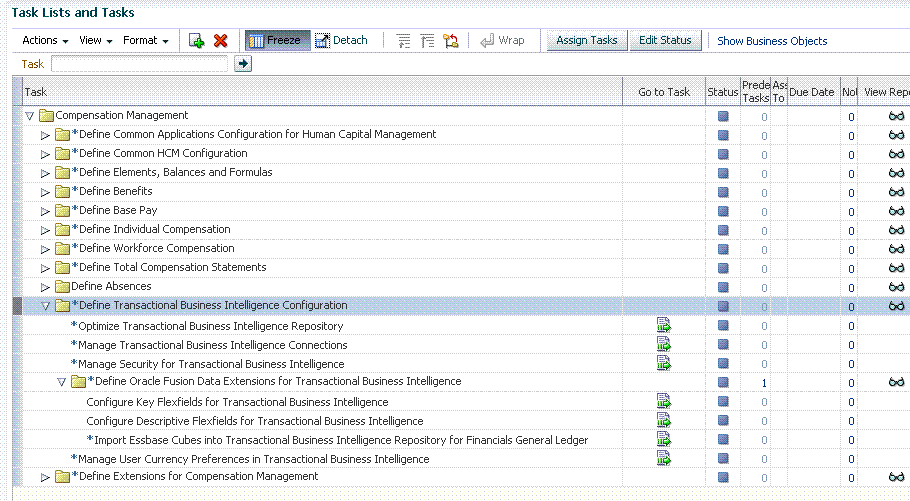
Task: Click into the Task search field
Action: [x=139, y=64]
